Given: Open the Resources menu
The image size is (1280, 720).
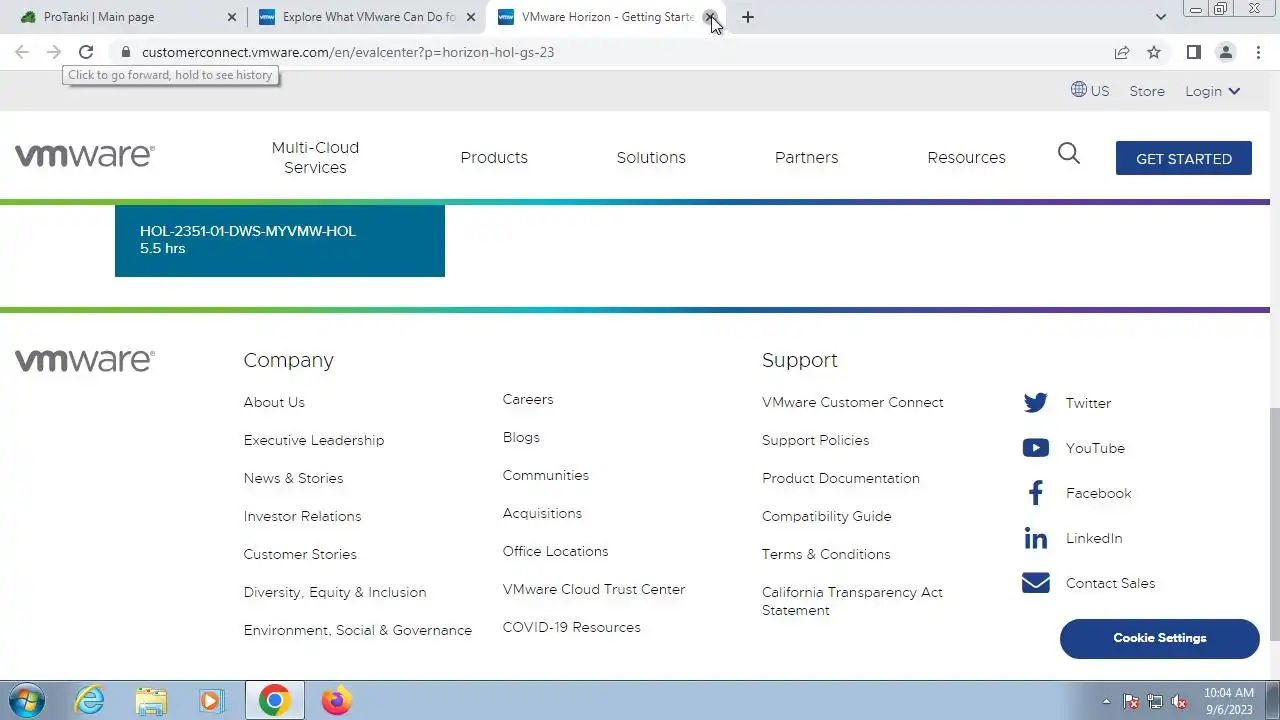Looking at the screenshot, I should pyautogui.click(x=966, y=157).
